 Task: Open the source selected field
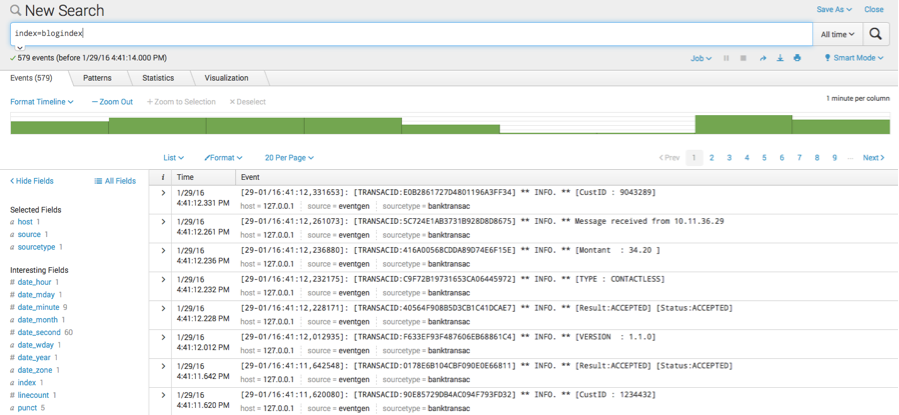(29, 234)
